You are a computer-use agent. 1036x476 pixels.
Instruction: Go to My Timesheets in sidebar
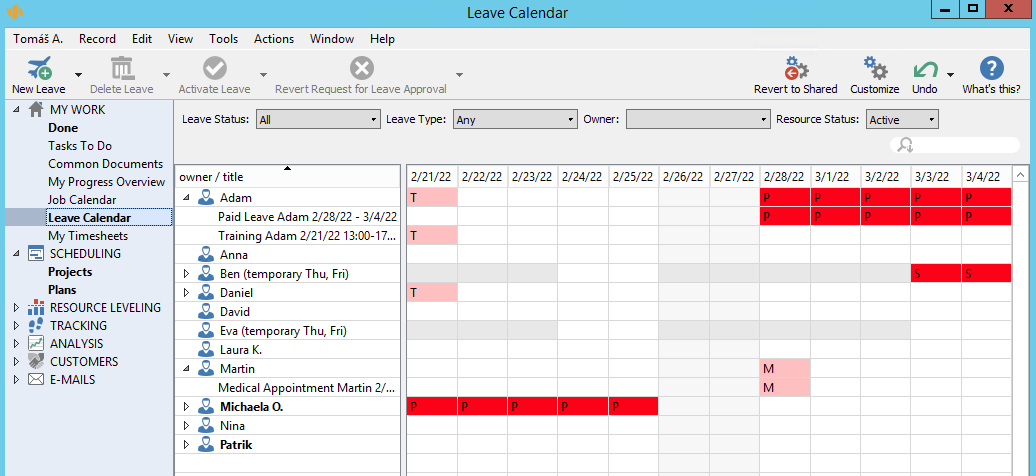click(88, 236)
